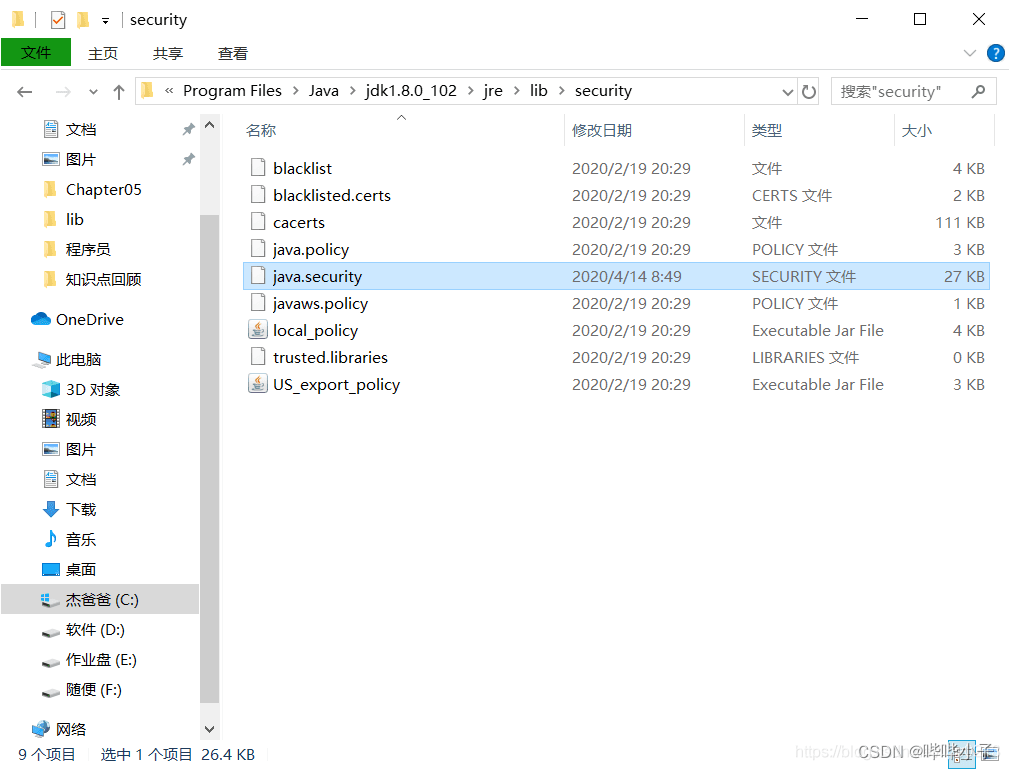This screenshot has width=1010, height=770.
Task: Switch to large thumbnails view icon
Action: point(990,753)
